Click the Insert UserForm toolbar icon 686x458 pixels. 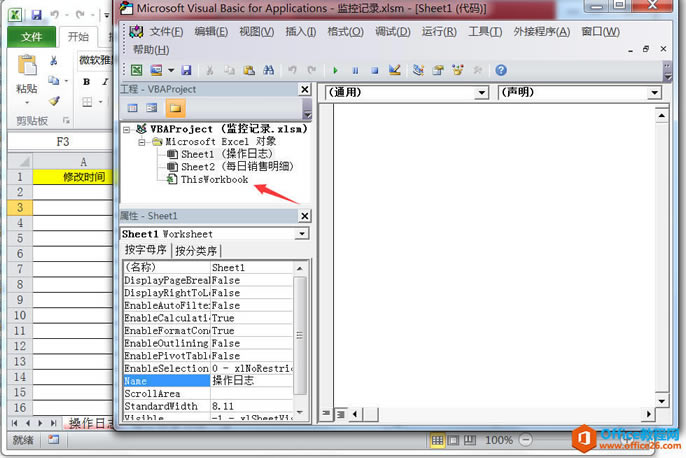pyautogui.click(x=156, y=70)
